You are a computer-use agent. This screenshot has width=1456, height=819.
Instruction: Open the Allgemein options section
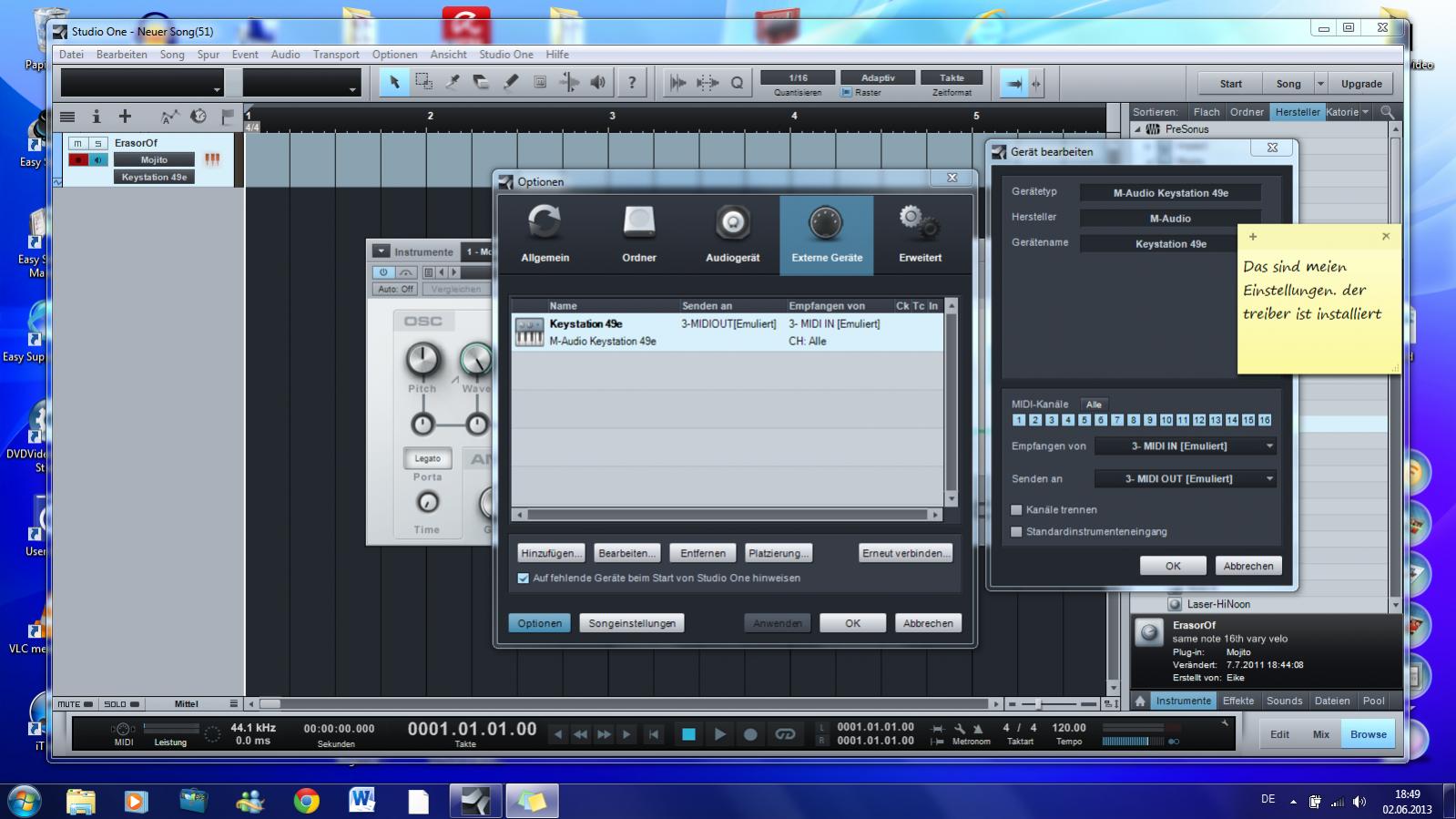(x=545, y=234)
